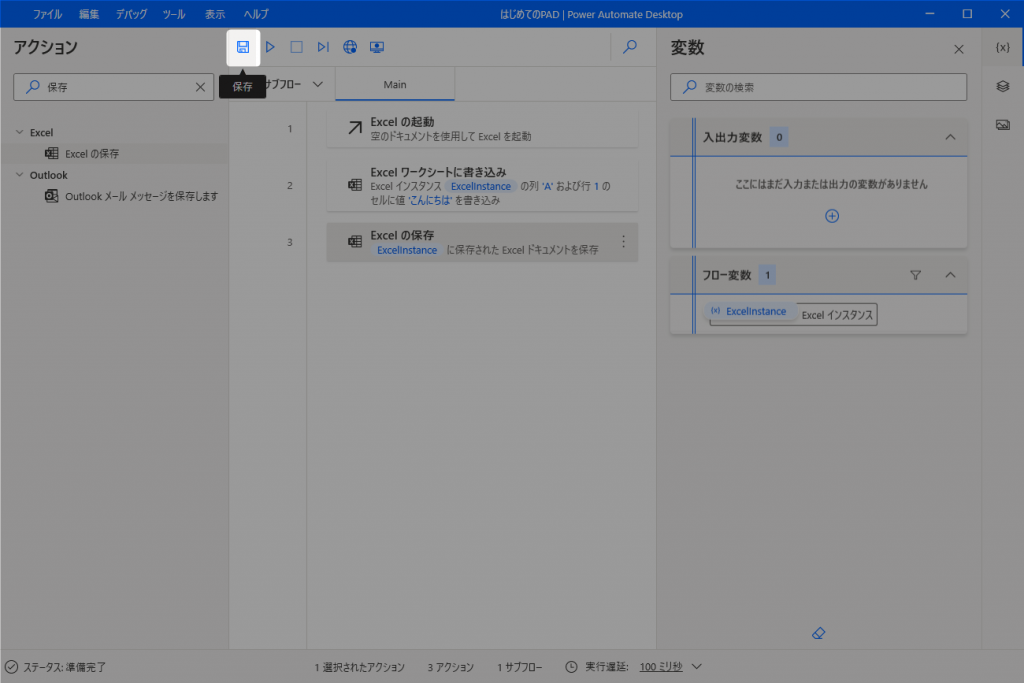Click ExcelInstance variable in step 3

coord(407,250)
